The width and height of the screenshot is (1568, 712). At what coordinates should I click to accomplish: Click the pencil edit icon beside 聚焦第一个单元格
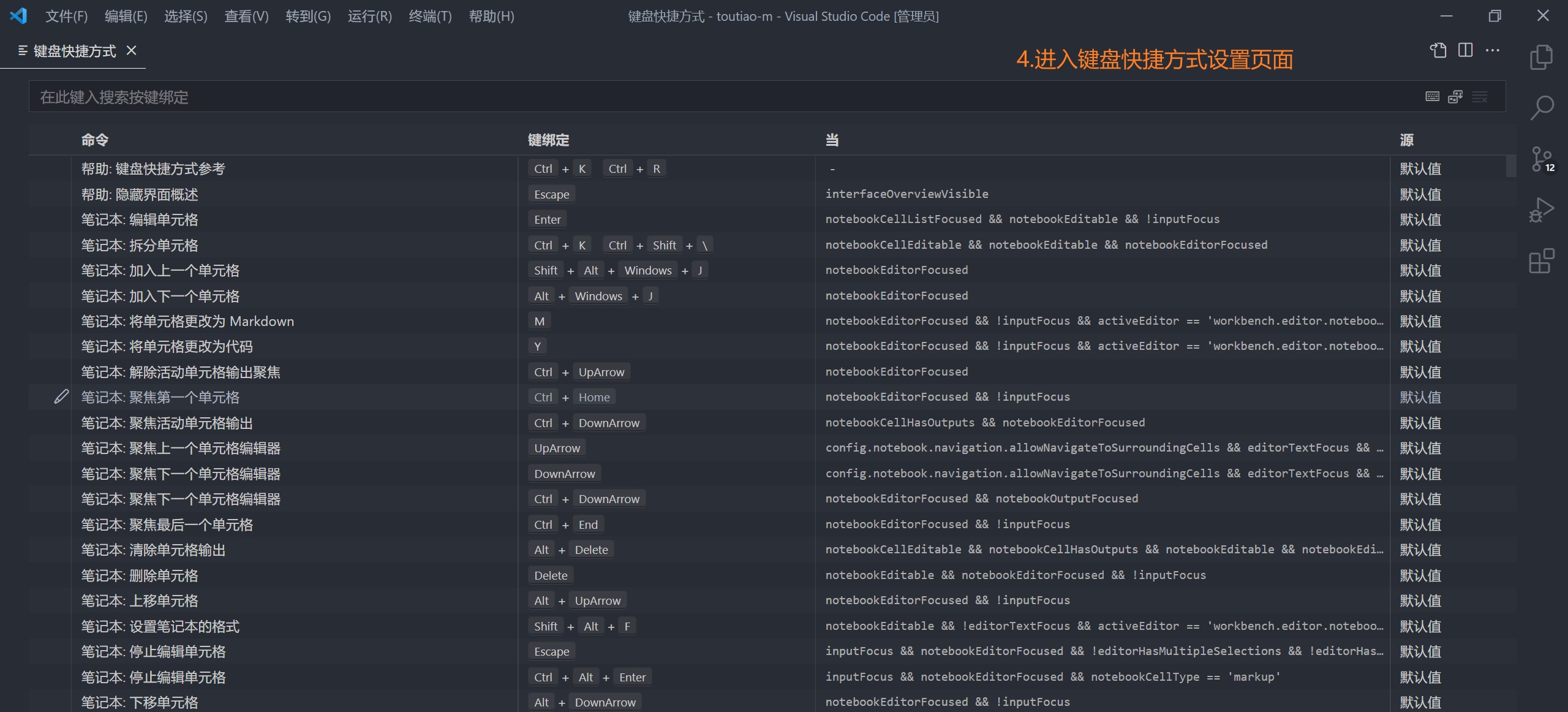[x=61, y=397]
